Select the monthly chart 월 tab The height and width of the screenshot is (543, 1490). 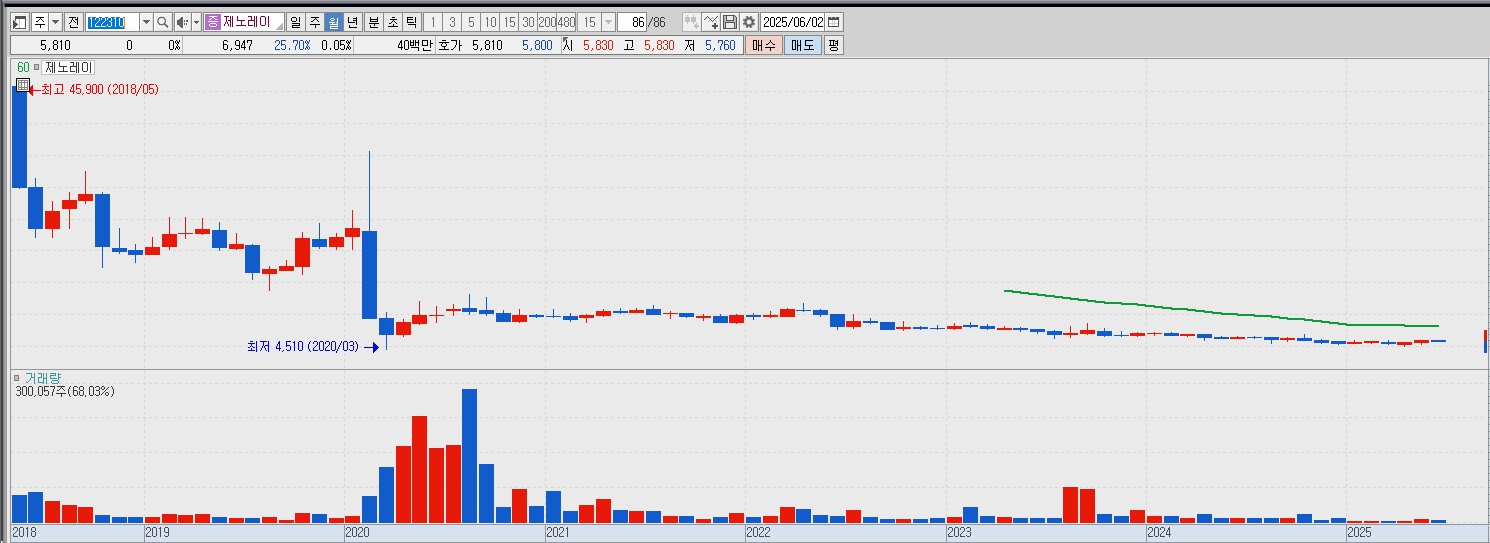[x=334, y=22]
